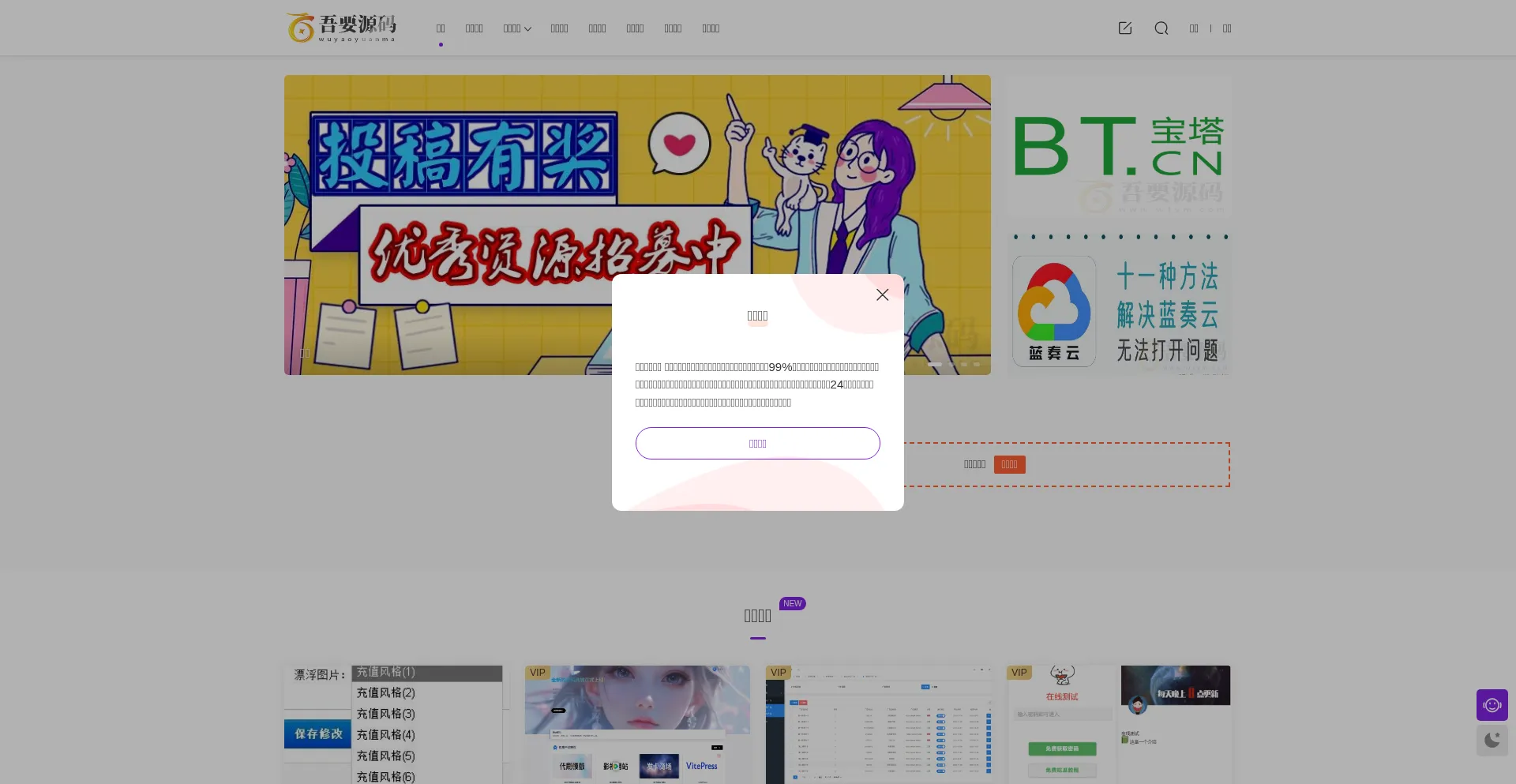The image size is (1516, 784).
Task: Close the popup dialog with the X
Action: point(882,294)
